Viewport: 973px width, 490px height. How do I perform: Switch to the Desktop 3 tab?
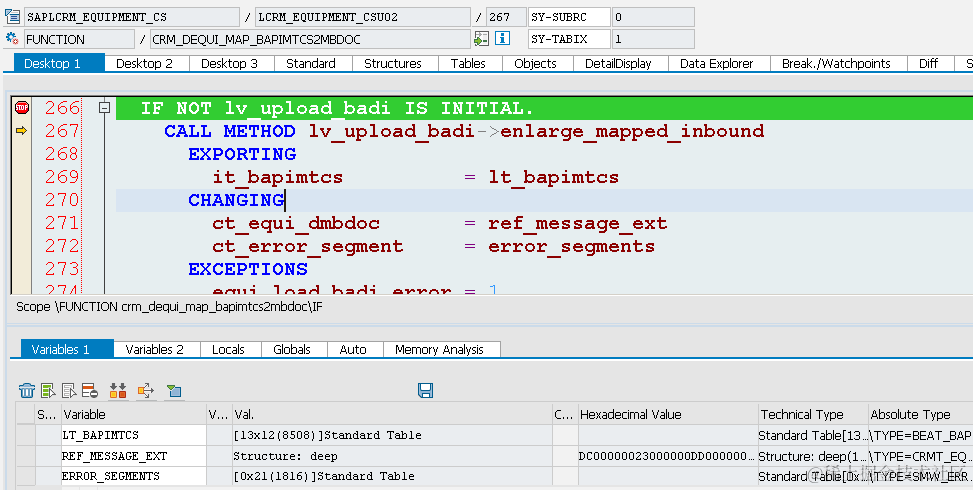pos(229,63)
